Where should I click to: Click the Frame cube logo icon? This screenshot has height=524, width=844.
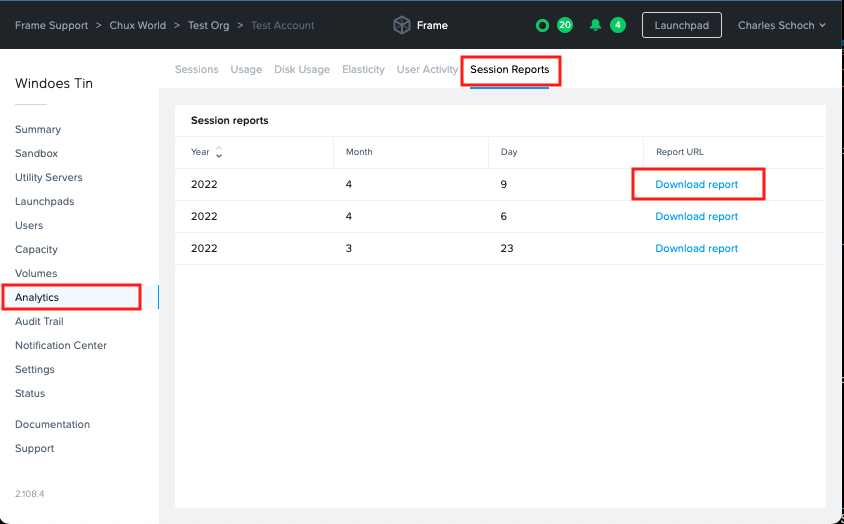pos(402,25)
